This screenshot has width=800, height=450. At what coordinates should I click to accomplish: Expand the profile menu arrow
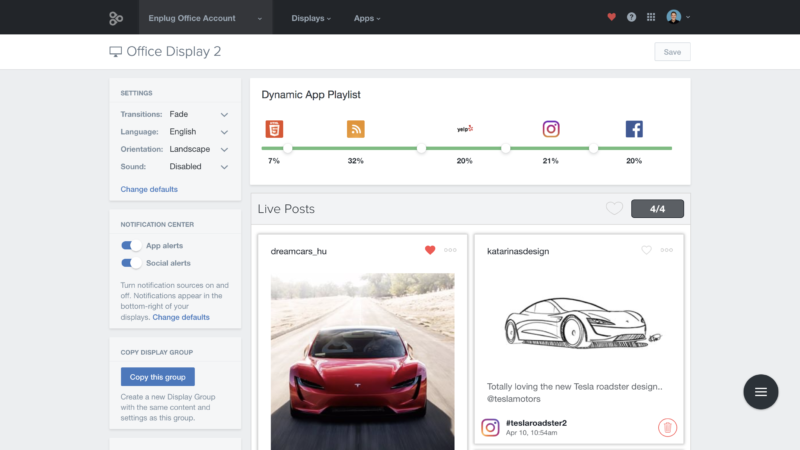pyautogui.click(x=688, y=17)
